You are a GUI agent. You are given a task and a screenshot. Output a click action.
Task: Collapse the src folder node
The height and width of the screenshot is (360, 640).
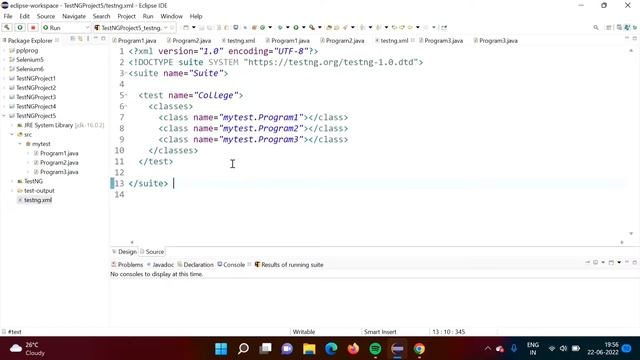pos(12,134)
